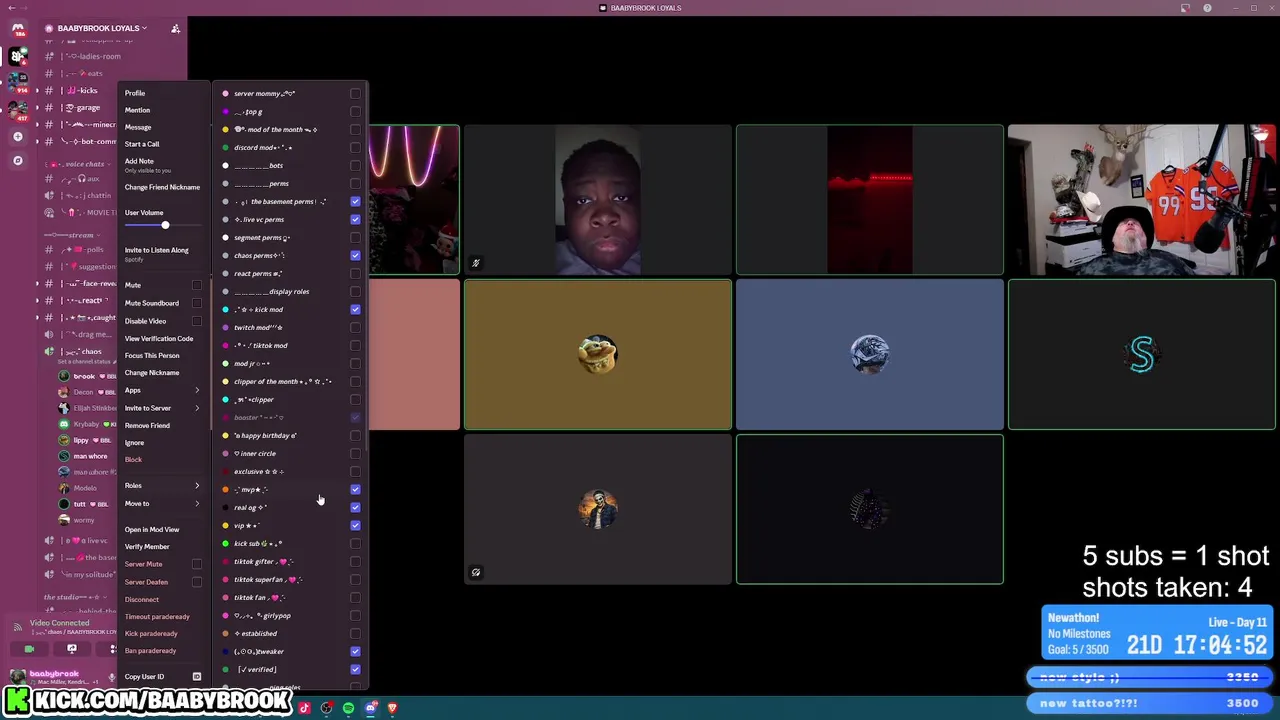Enable the Server Mute checkbox
Viewport: 1280px width, 720px height.
196,564
